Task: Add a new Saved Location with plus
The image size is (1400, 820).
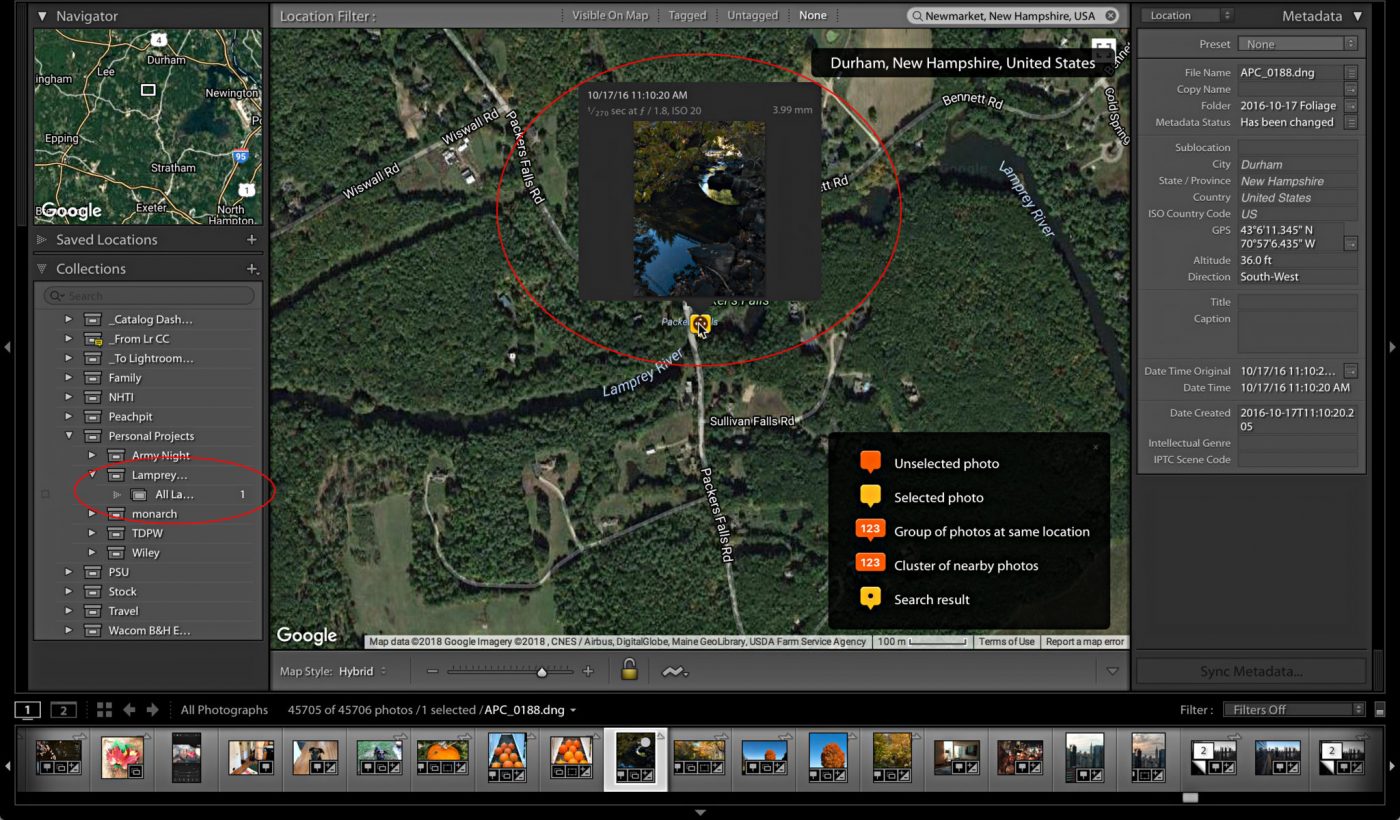Action: point(252,240)
